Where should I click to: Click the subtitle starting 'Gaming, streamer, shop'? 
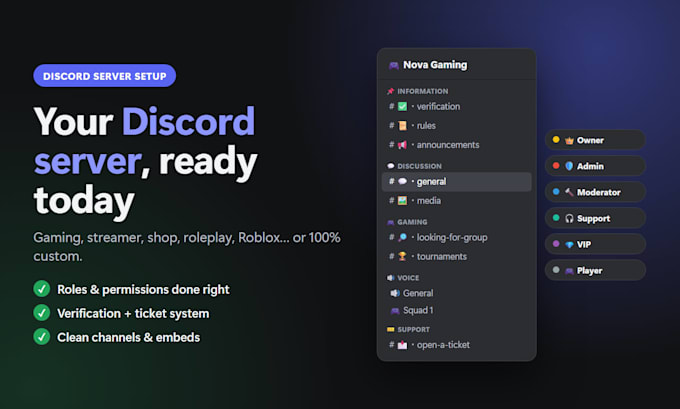(187, 247)
